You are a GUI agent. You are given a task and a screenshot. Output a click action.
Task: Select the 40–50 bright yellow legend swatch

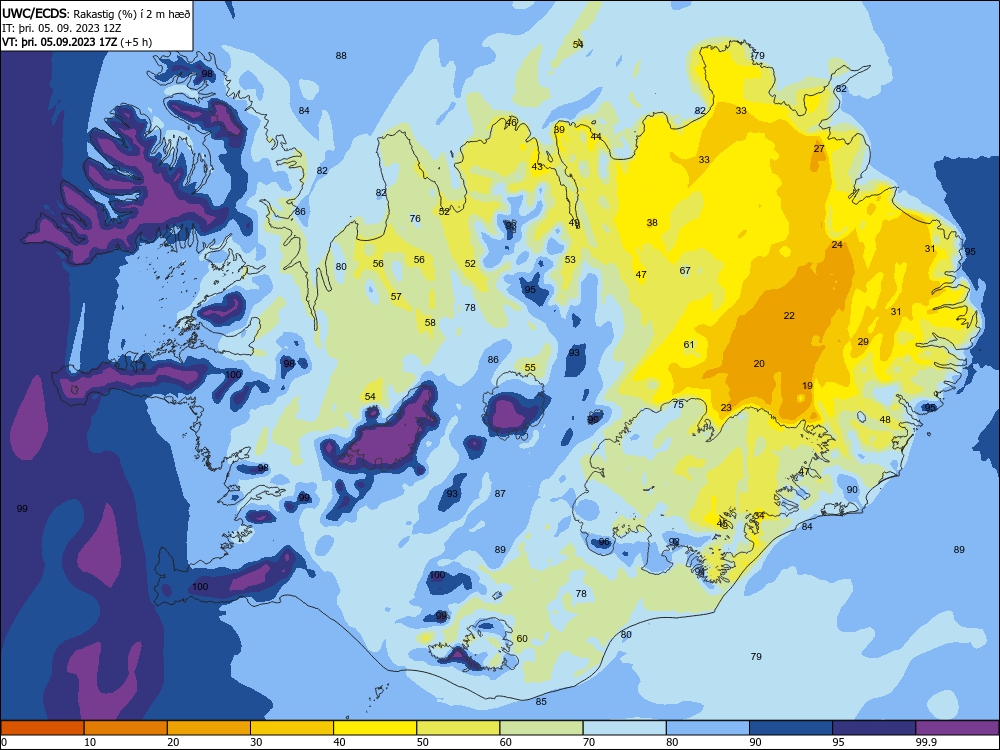point(375,728)
